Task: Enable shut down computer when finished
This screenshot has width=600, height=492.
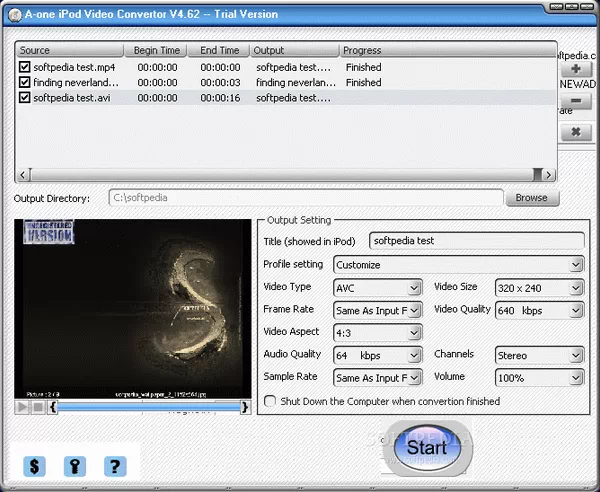Action: (x=270, y=401)
